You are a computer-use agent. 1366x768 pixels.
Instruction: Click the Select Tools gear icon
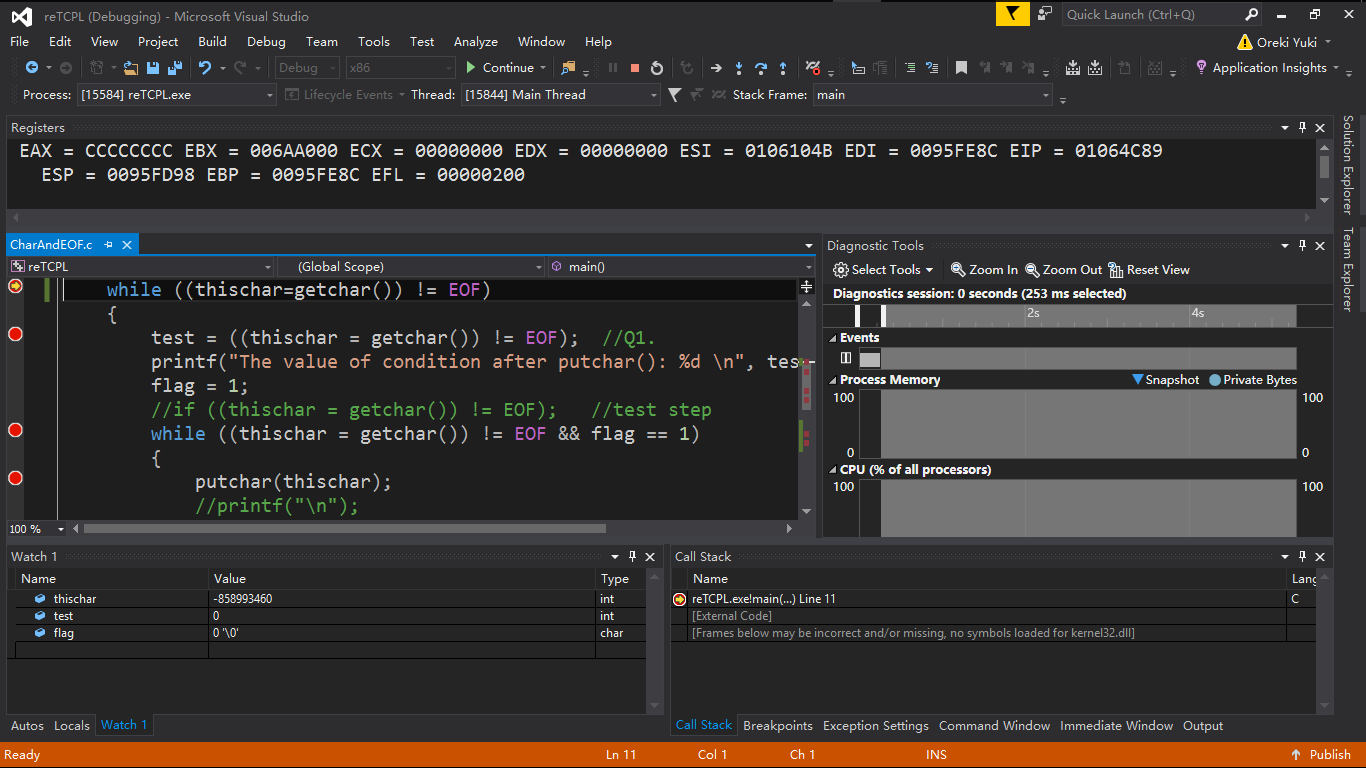click(x=841, y=270)
